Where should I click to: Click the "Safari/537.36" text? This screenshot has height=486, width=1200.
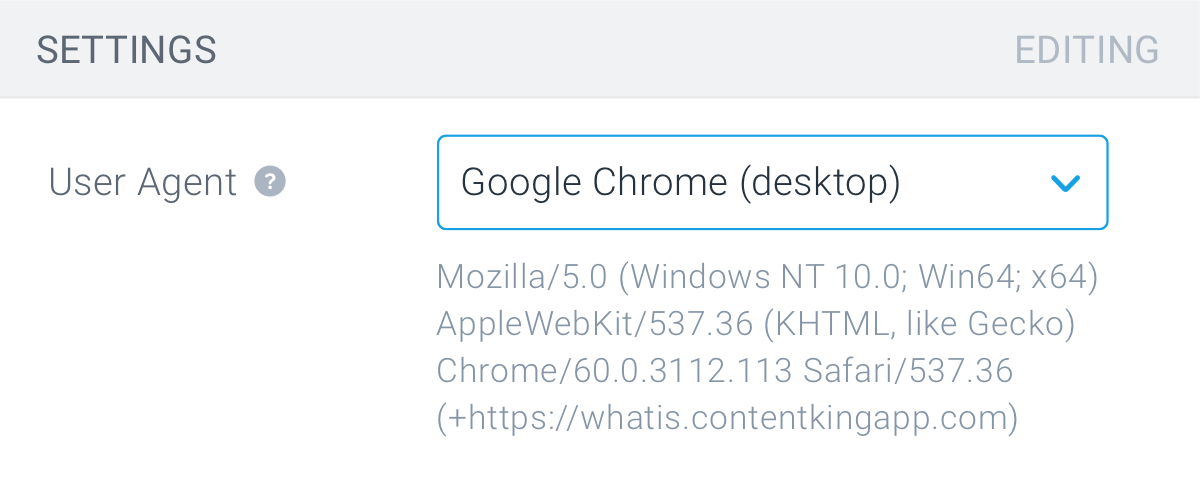[x=908, y=371]
